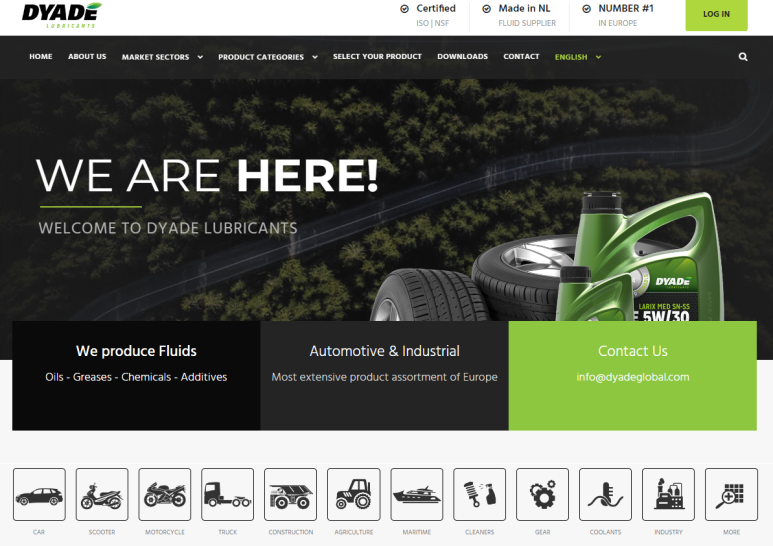Click the Number #1 checkmark icon

pos(587,9)
